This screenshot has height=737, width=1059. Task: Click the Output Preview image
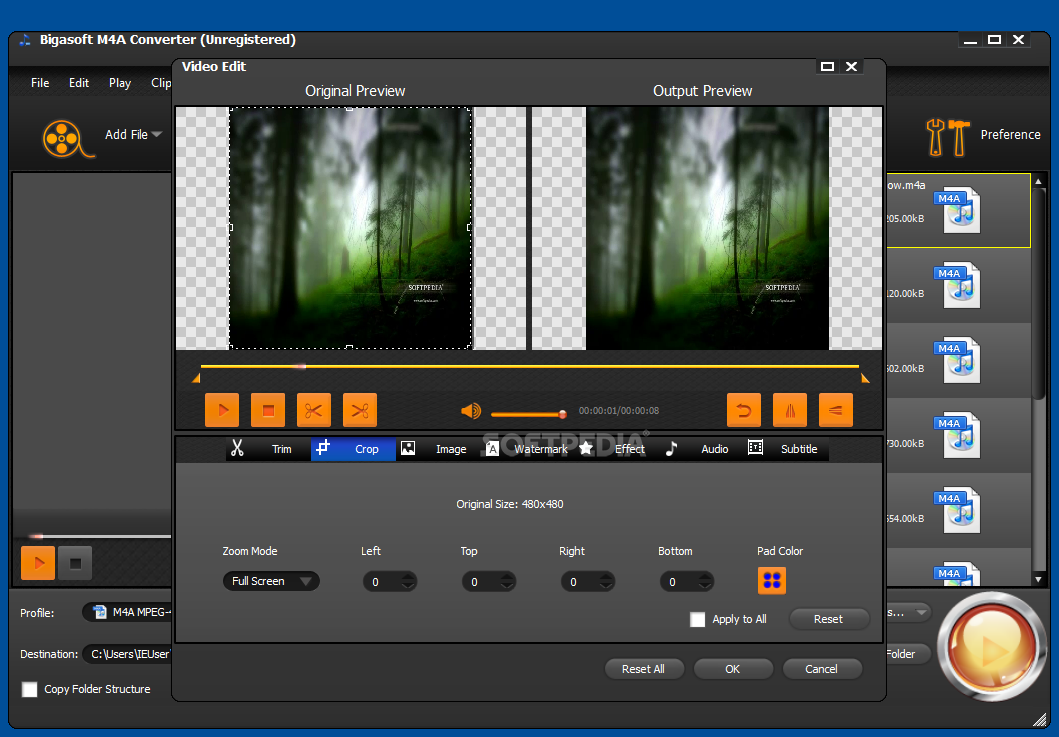(x=706, y=228)
